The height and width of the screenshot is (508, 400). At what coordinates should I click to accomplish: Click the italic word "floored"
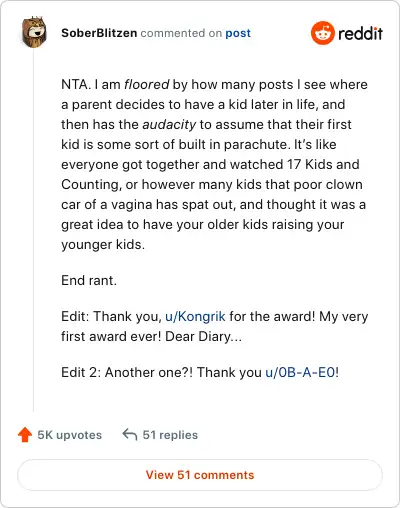coord(147,85)
